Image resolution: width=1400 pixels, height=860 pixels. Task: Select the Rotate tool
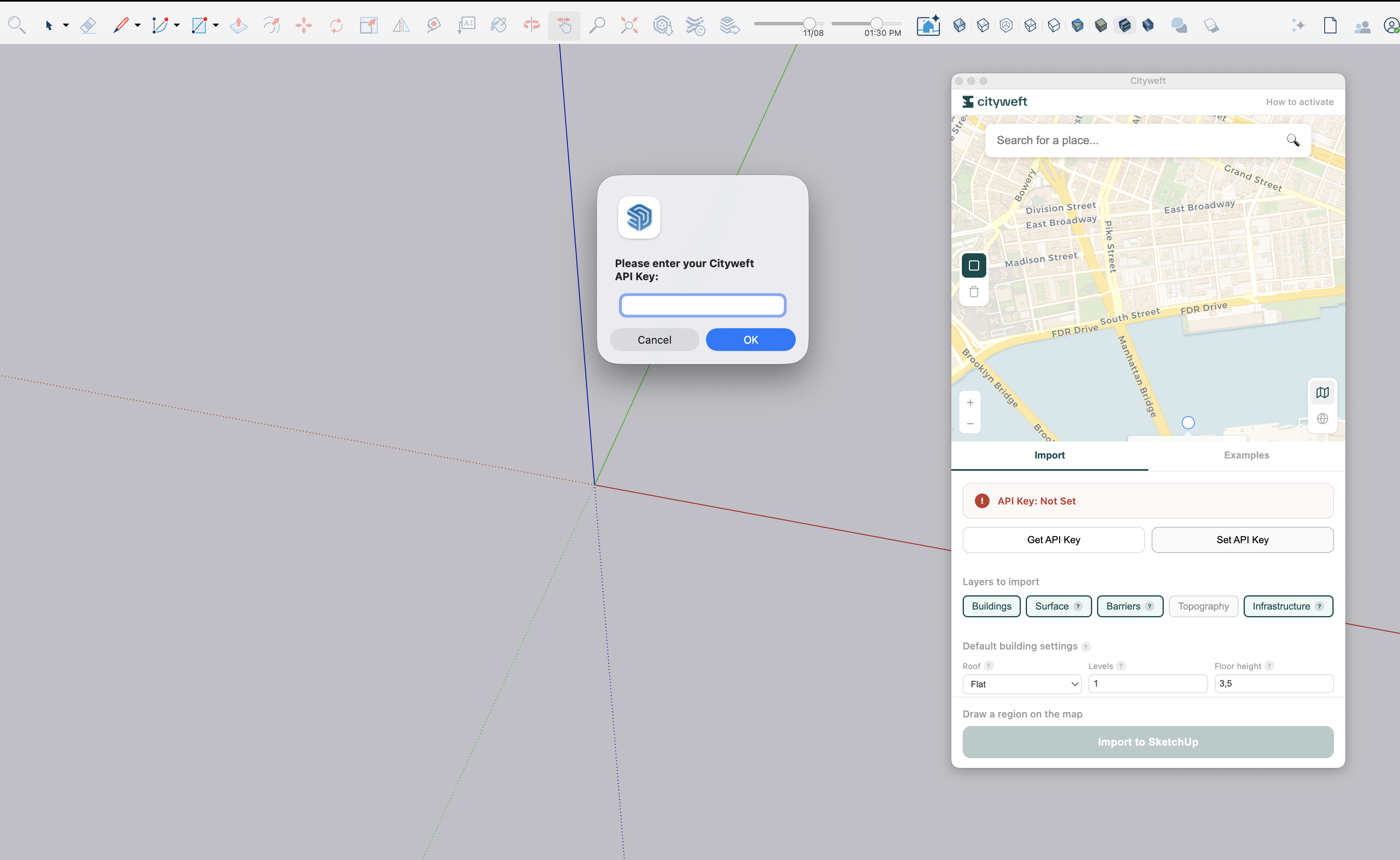pos(336,25)
